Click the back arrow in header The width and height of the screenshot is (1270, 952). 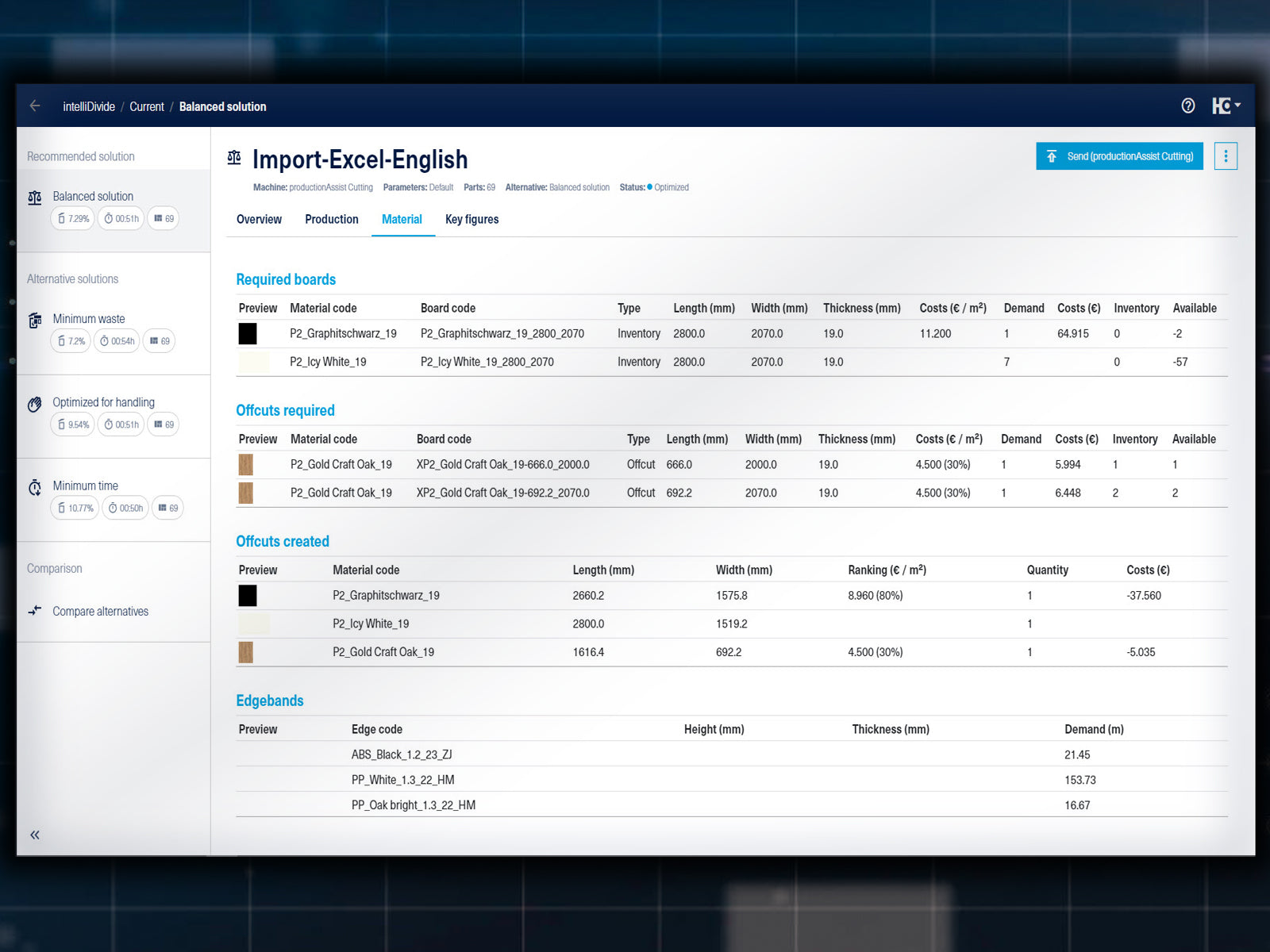35,106
